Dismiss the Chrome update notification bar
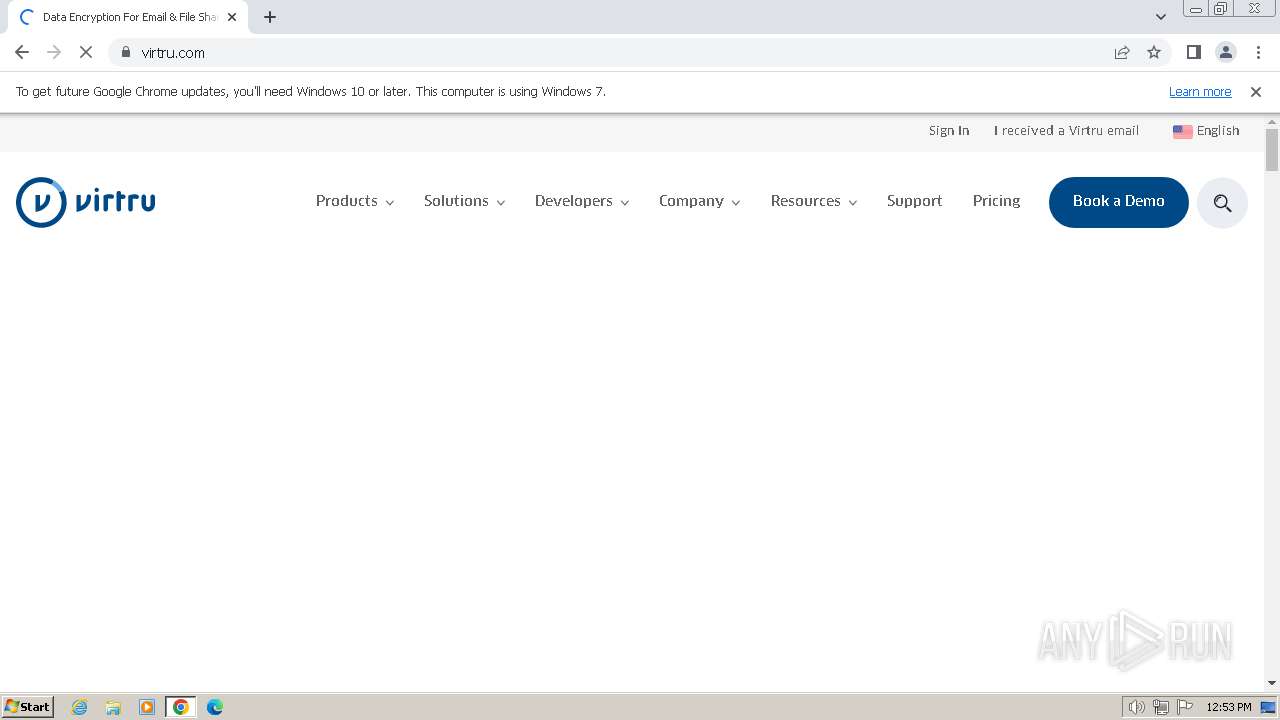 [x=1256, y=91]
